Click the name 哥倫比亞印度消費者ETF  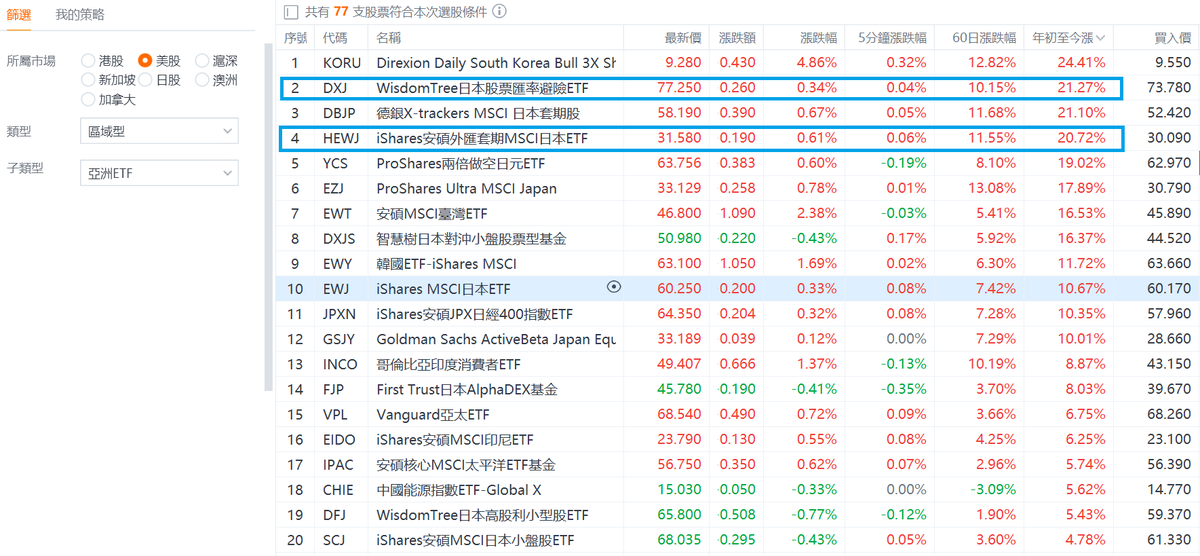click(x=449, y=364)
